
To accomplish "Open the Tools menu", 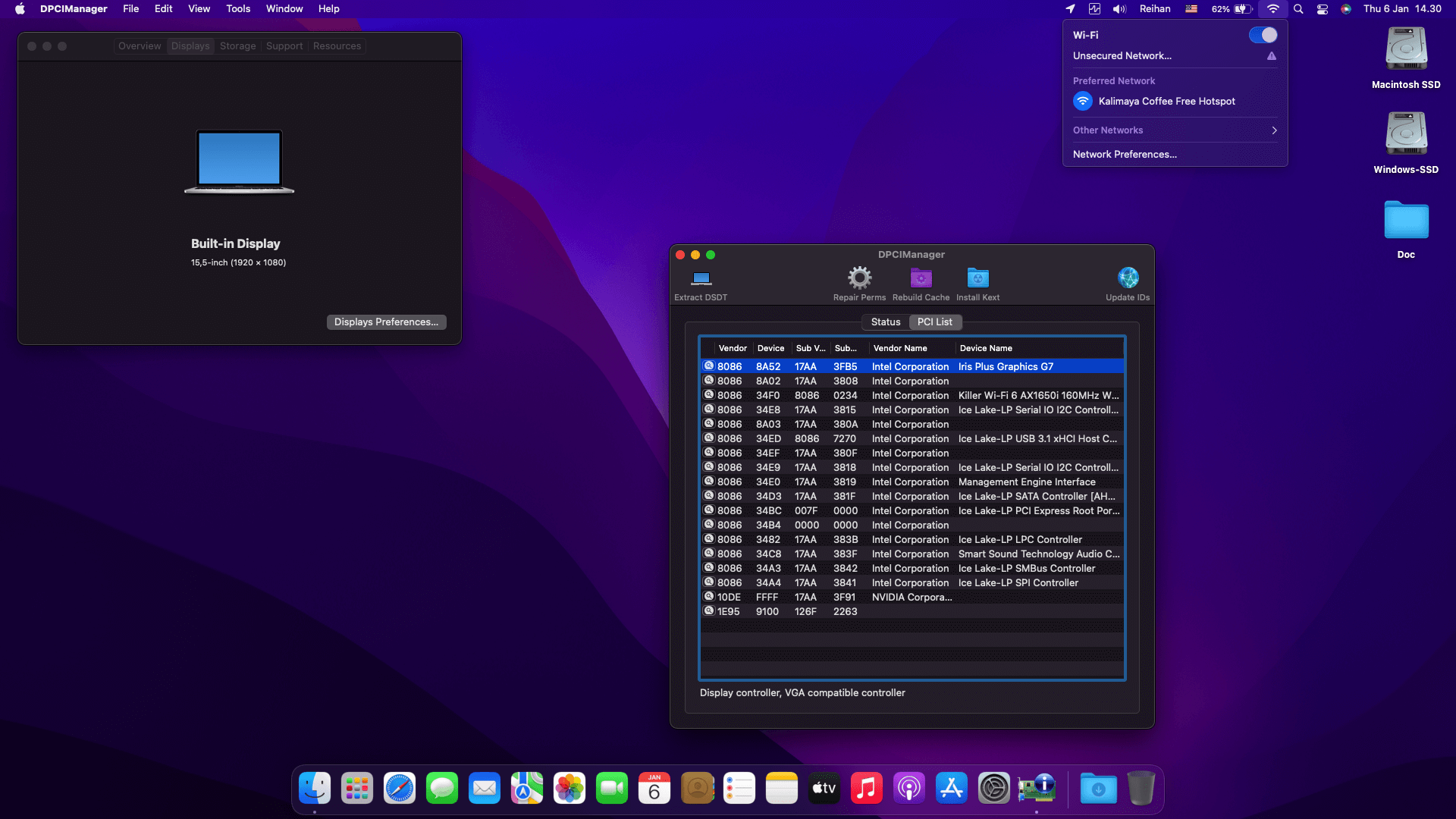I will point(238,9).
